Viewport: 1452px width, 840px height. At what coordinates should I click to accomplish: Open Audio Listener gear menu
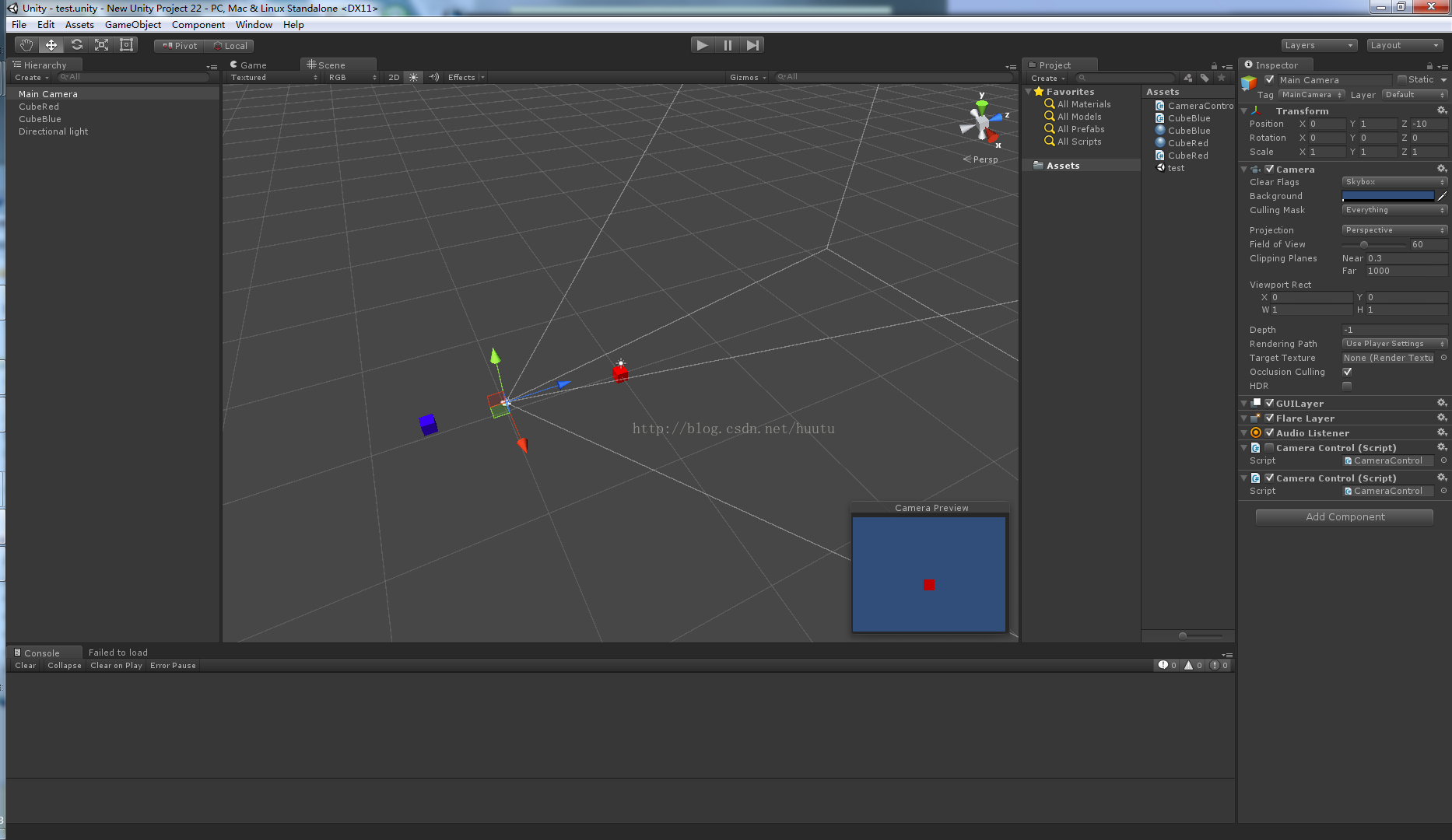pyautogui.click(x=1441, y=432)
